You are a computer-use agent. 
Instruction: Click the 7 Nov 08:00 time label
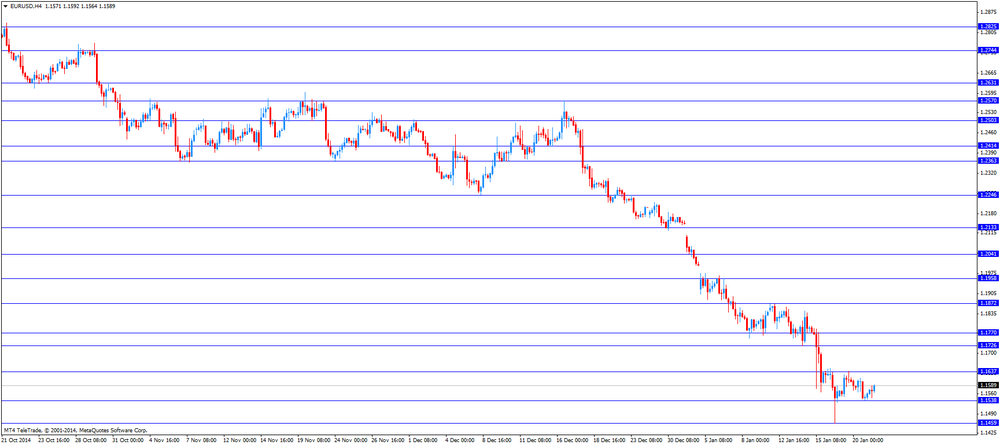pos(200,440)
